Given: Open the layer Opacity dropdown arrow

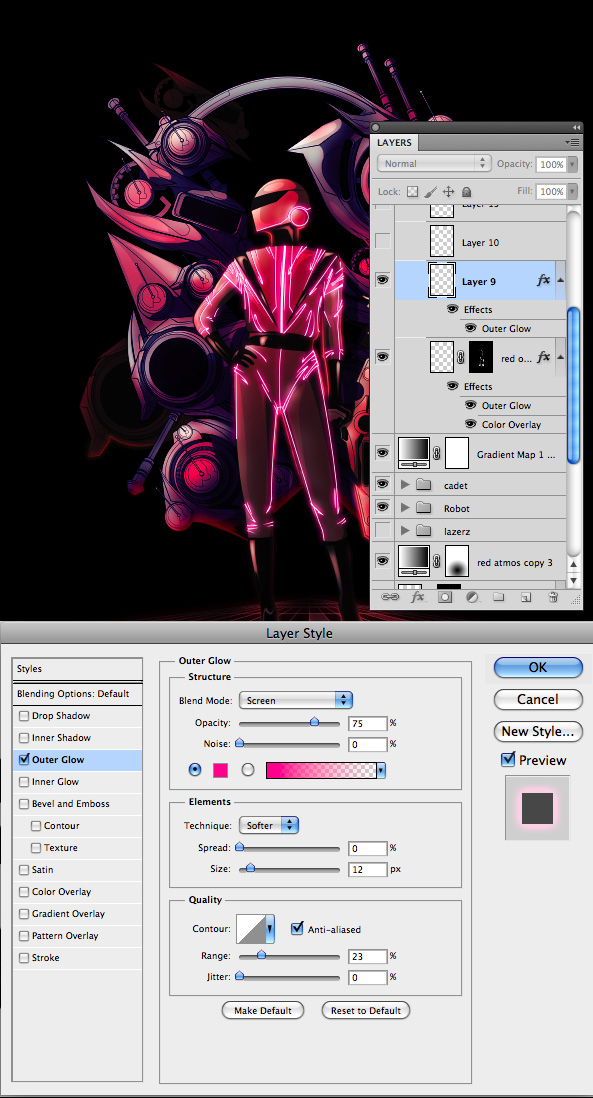Looking at the screenshot, I should pos(572,164).
